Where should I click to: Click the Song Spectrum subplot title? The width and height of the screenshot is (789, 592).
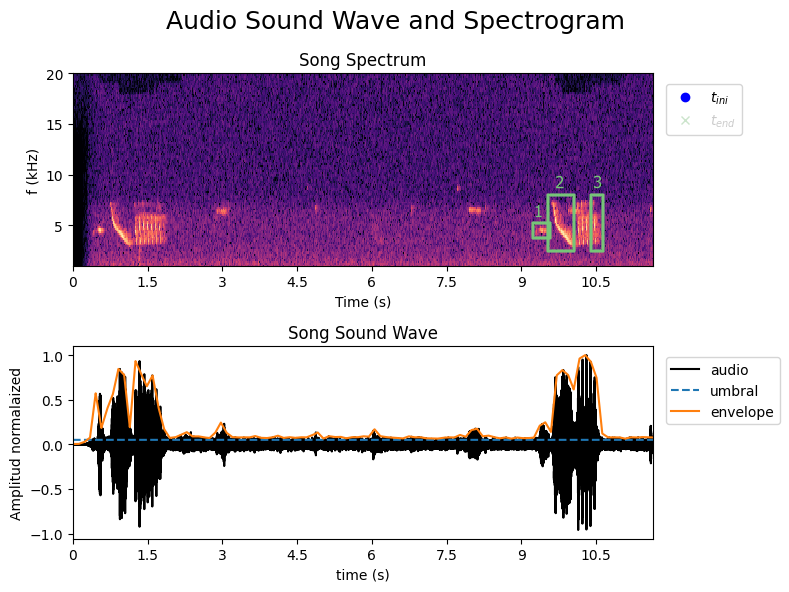tap(364, 61)
